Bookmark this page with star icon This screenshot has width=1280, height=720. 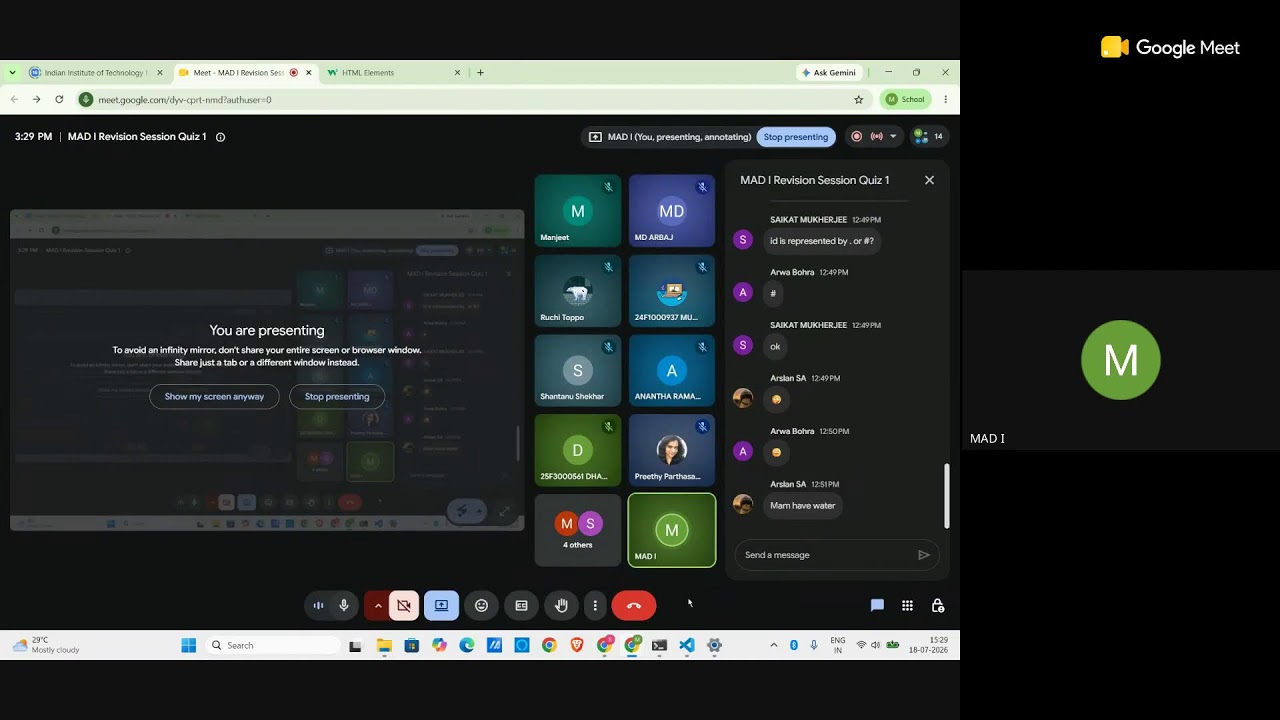[858, 99]
